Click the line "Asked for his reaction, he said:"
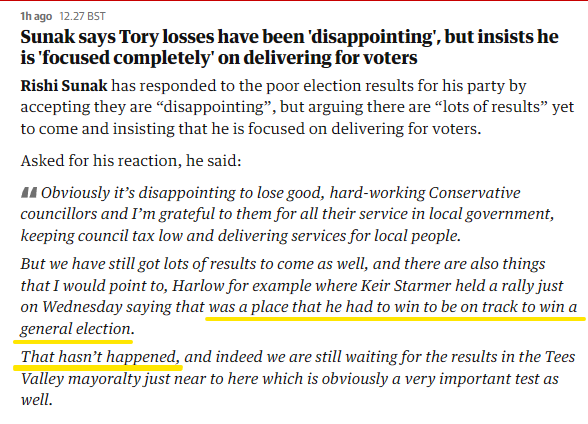This screenshot has height=424, width=588. [131, 161]
